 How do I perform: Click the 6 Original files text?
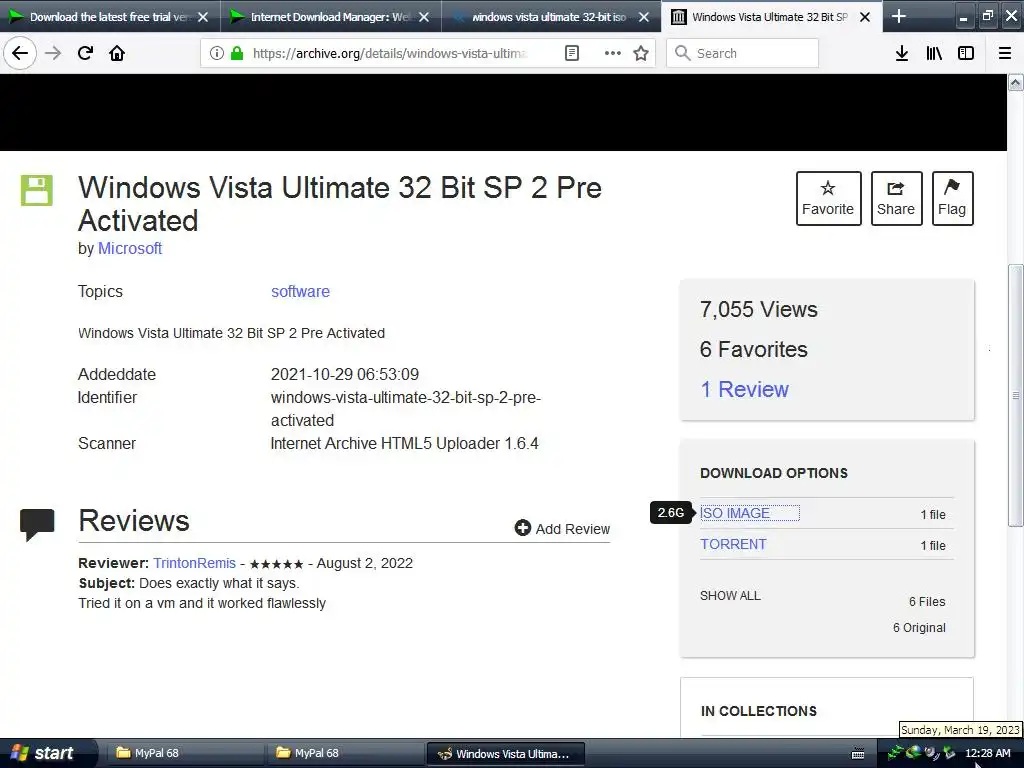point(919,628)
